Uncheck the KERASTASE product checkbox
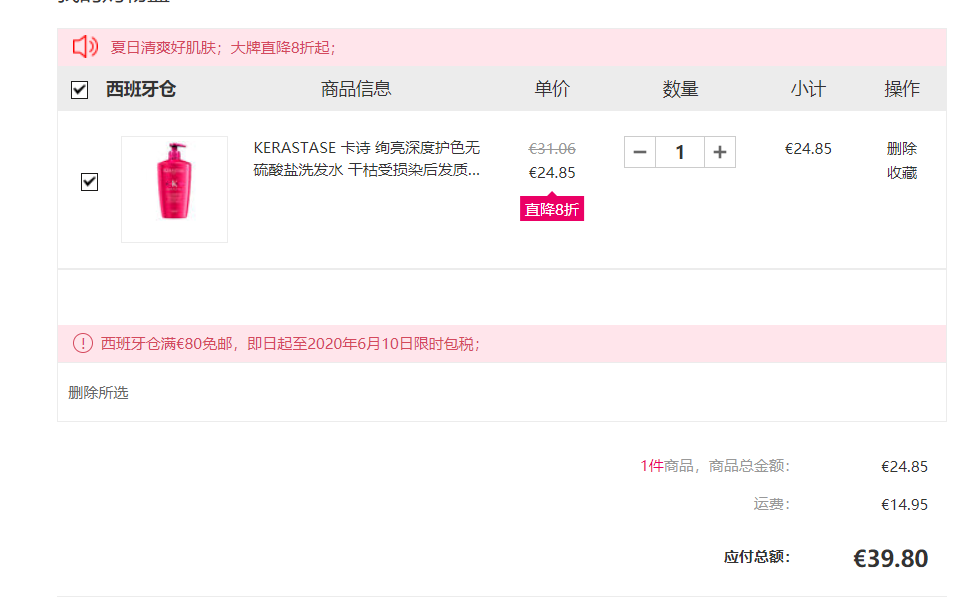 [90, 182]
